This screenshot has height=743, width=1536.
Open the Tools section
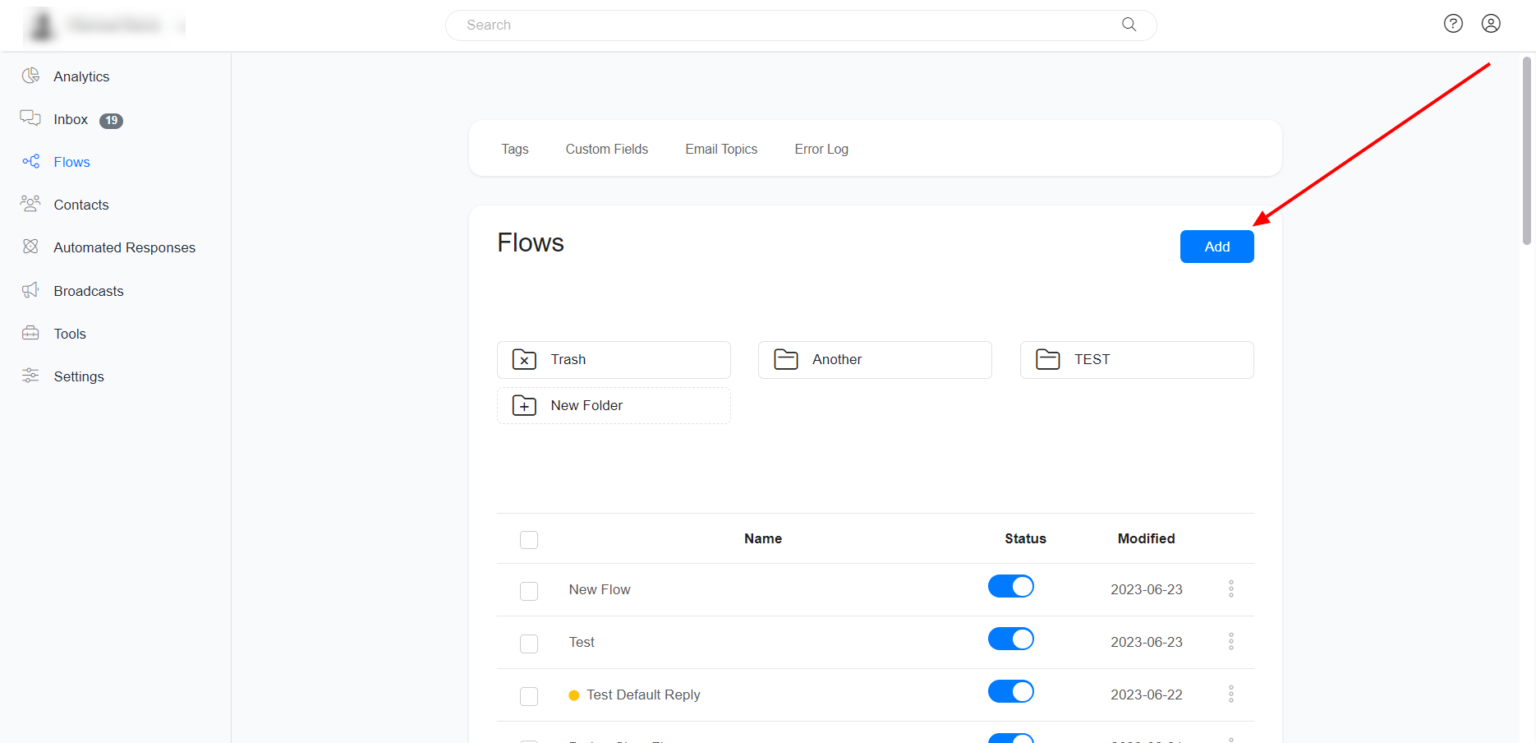[69, 333]
